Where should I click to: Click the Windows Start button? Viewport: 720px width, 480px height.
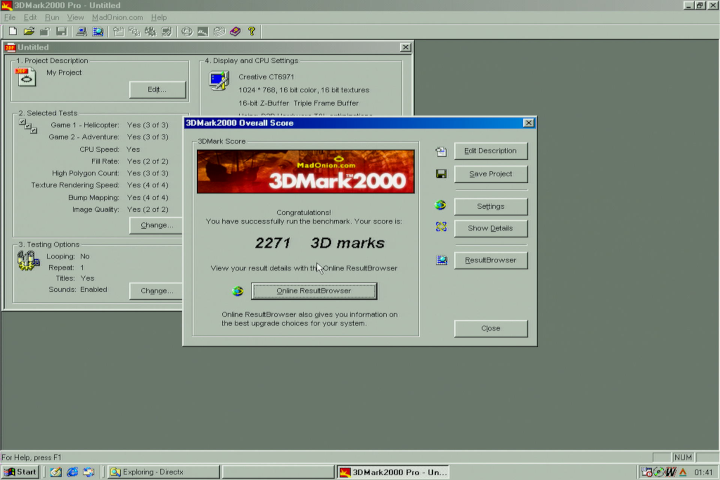click(20, 472)
